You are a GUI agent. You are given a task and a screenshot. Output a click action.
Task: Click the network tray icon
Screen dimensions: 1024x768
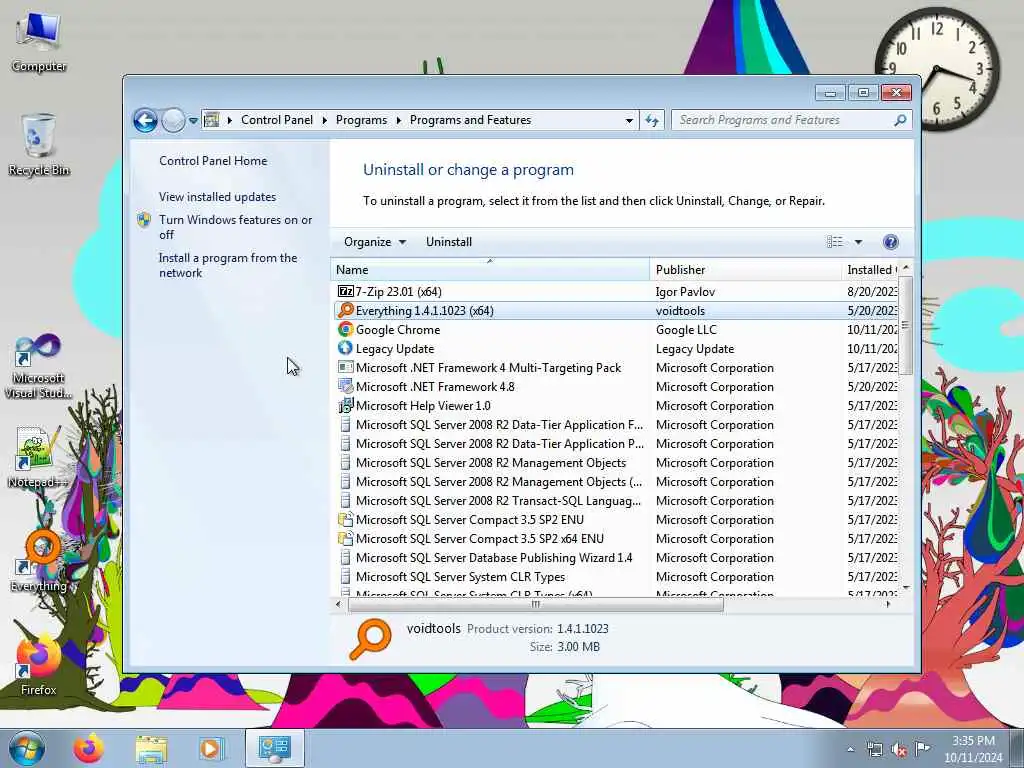coord(875,750)
